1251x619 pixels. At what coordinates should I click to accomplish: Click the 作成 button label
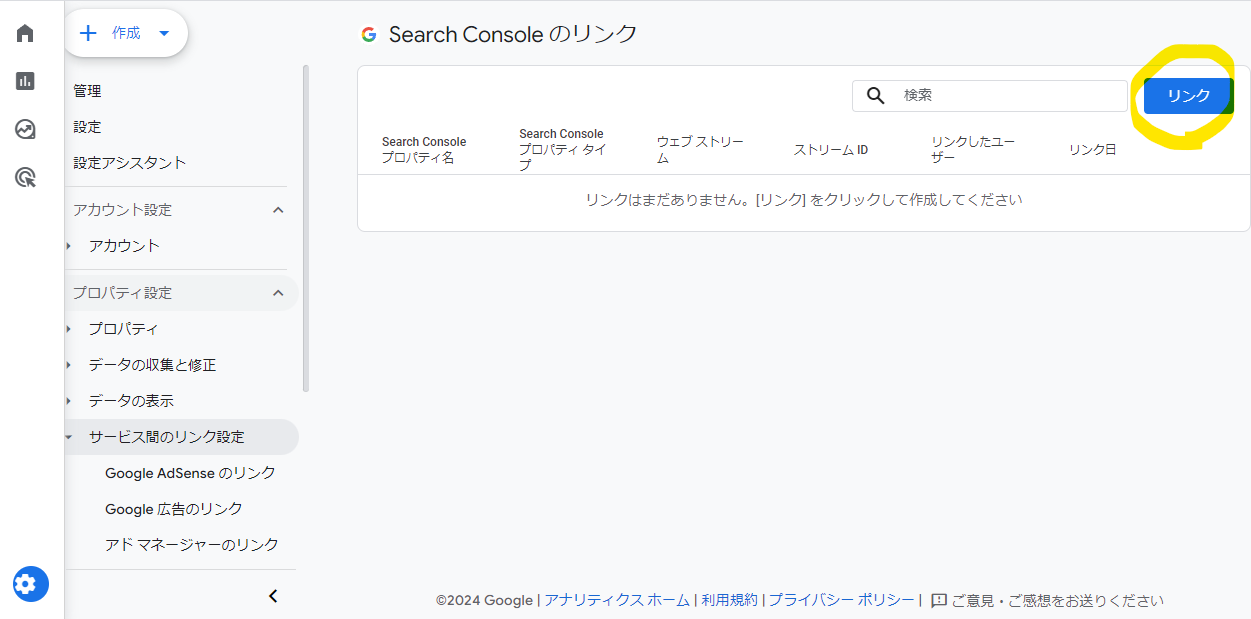click(x=126, y=33)
